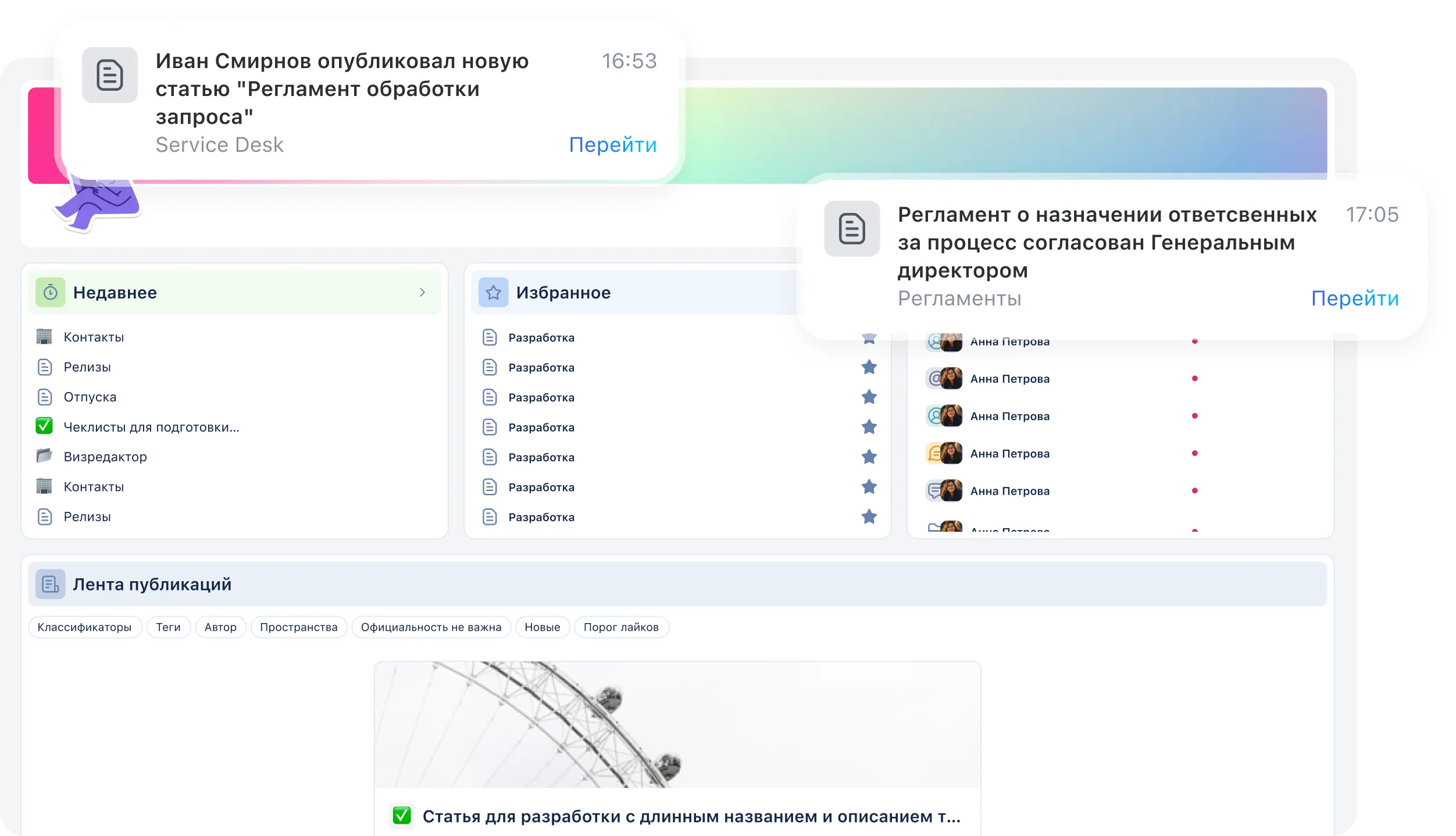Click the star icon beside the Избранное header
Screen dimensions: 1456x836
click(x=493, y=293)
